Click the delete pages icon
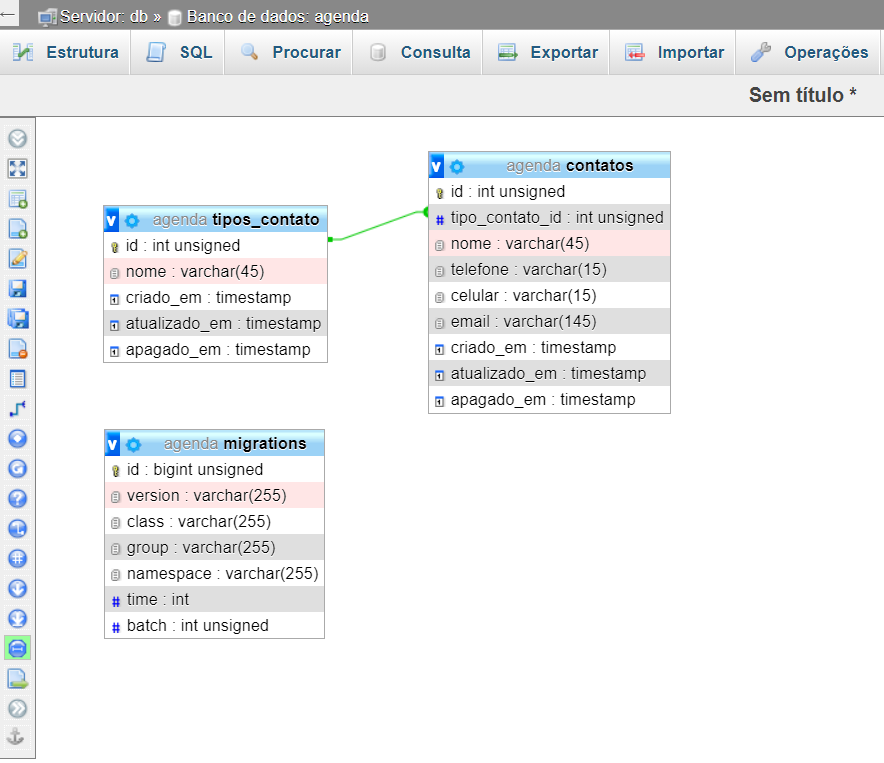 [17, 349]
